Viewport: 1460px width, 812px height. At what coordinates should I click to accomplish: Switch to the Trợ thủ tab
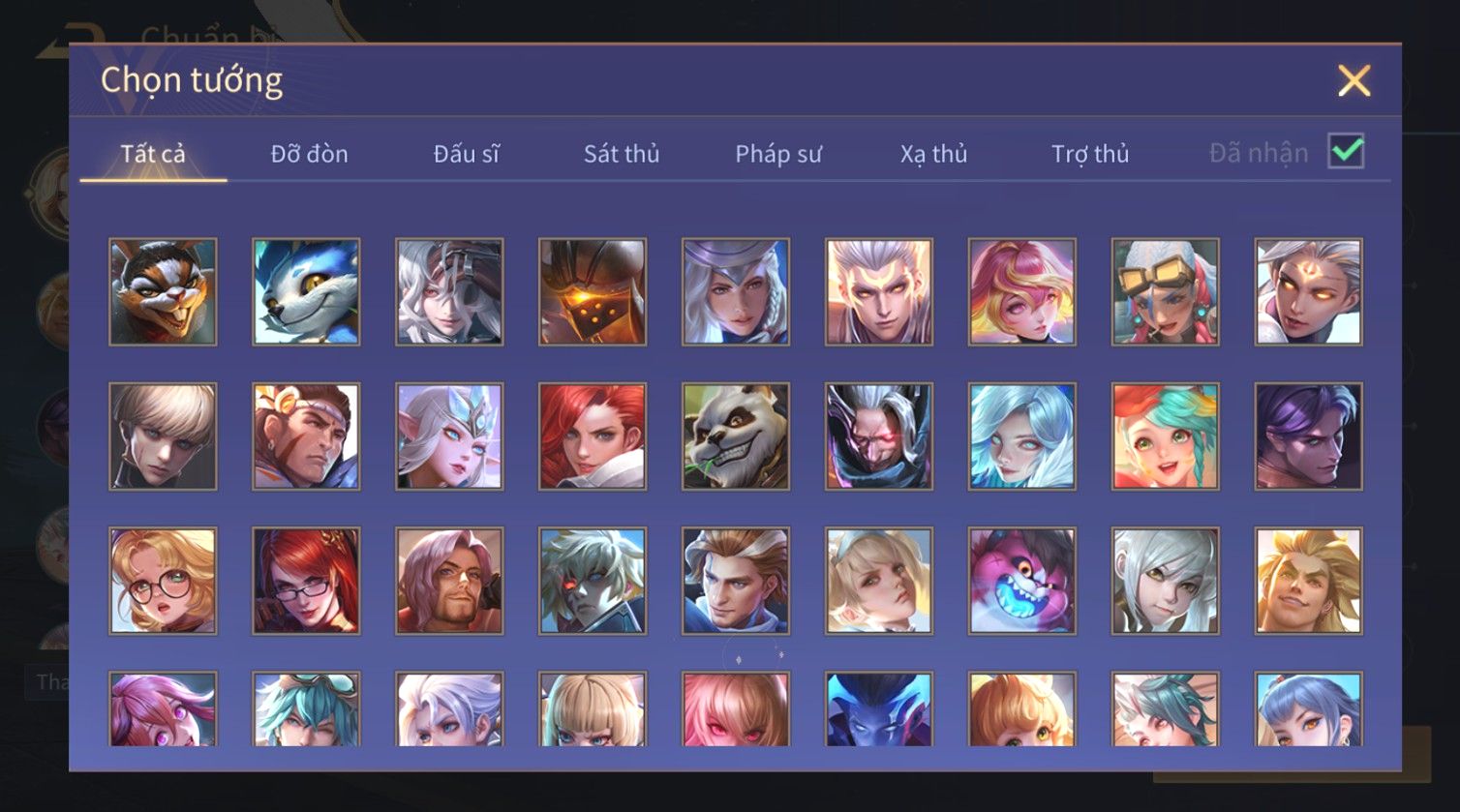(1090, 154)
